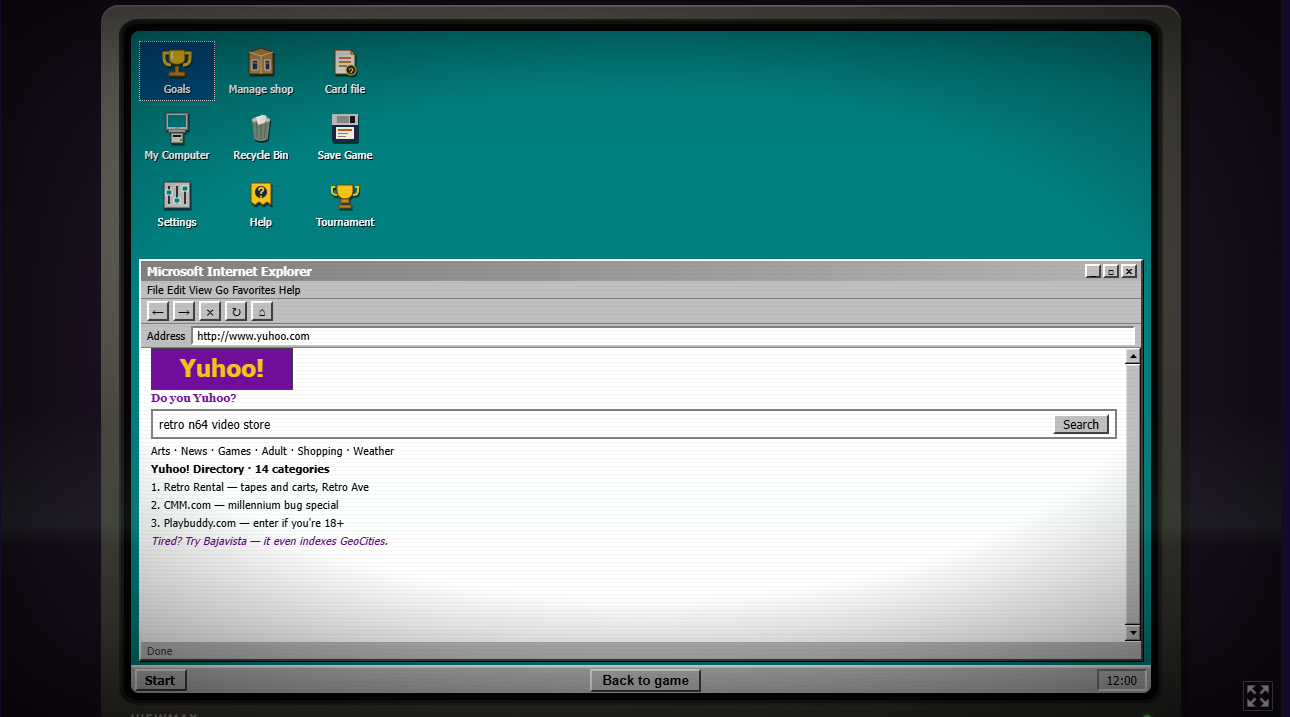This screenshot has height=717, width=1290.
Task: Click the browser Back arrow button
Action: point(158,311)
